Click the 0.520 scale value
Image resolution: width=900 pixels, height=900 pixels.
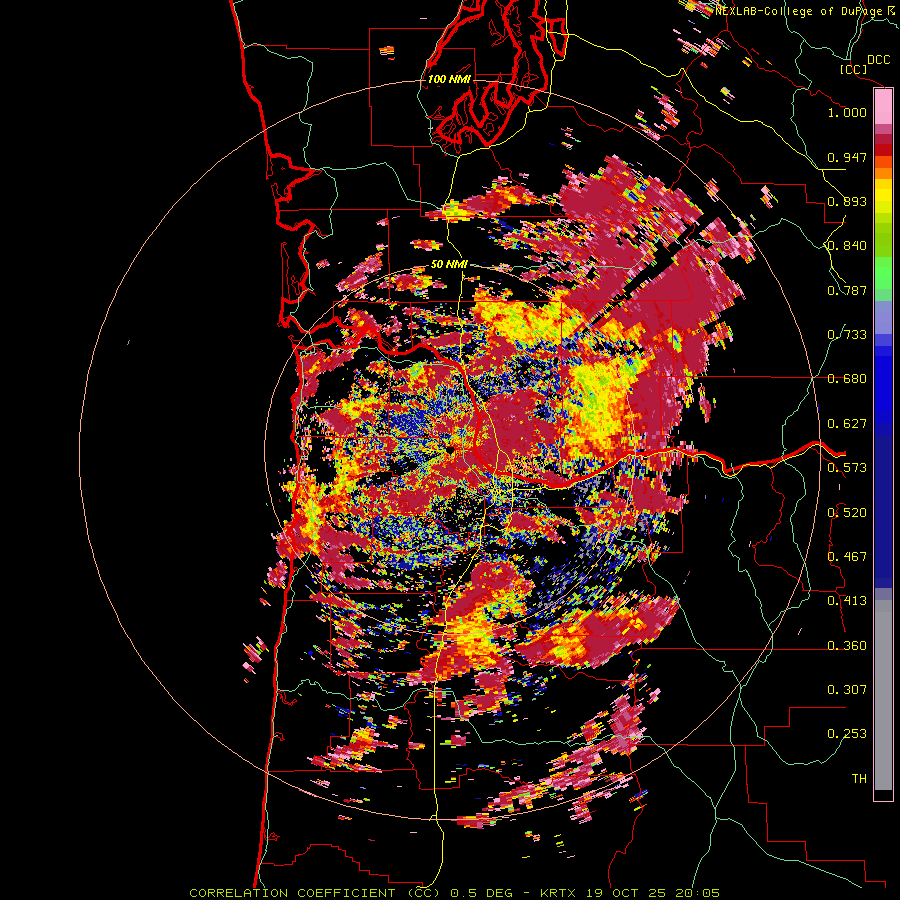(847, 513)
